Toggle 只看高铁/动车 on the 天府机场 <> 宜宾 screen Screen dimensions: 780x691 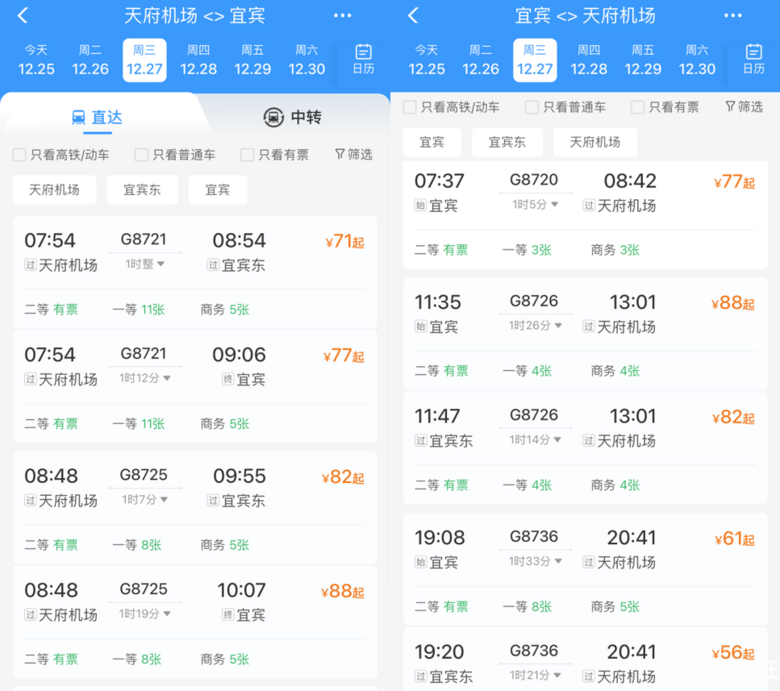pos(61,155)
